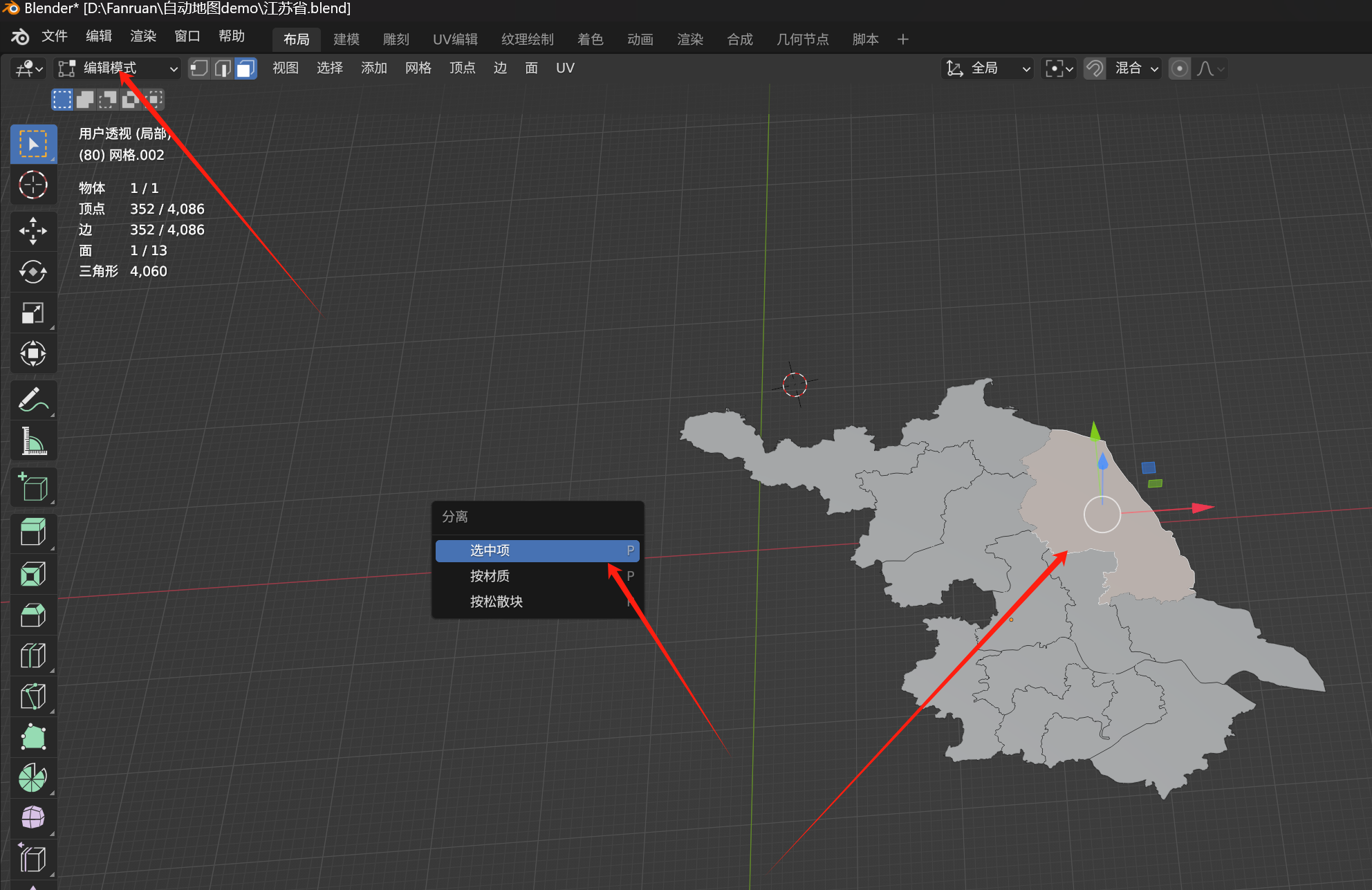Open the viewport 添加 menu

[374, 68]
